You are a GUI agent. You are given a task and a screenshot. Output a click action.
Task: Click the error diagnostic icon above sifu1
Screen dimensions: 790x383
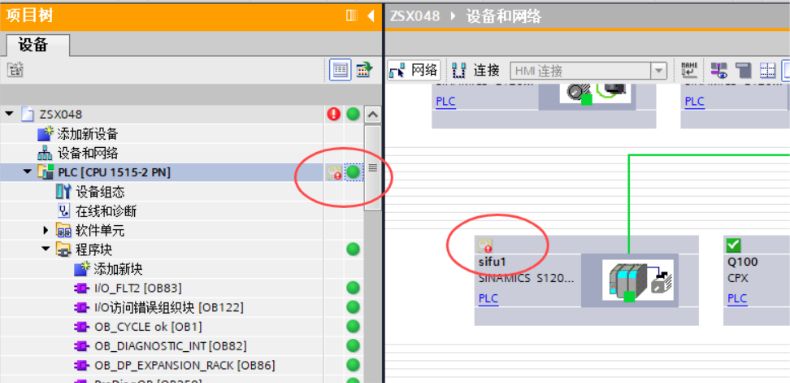point(485,245)
